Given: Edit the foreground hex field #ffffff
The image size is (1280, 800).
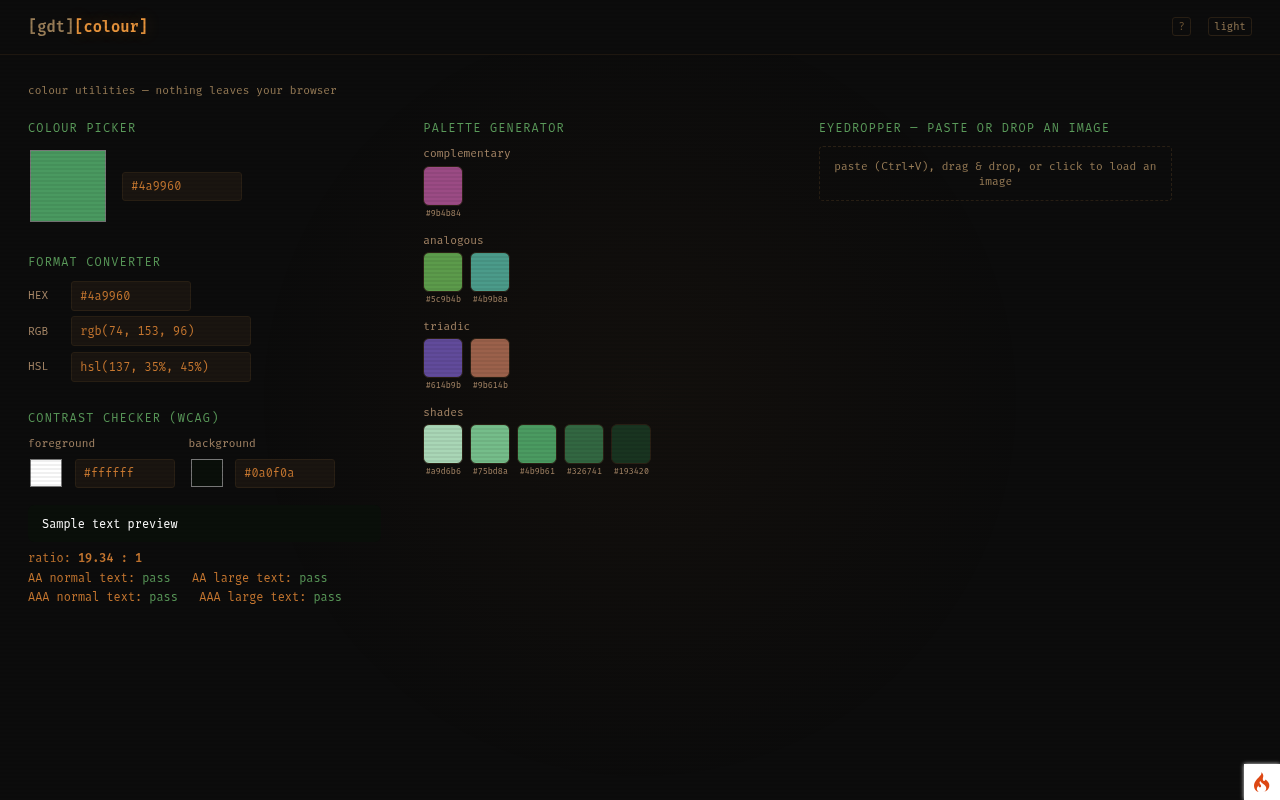Looking at the screenshot, I should [125, 473].
